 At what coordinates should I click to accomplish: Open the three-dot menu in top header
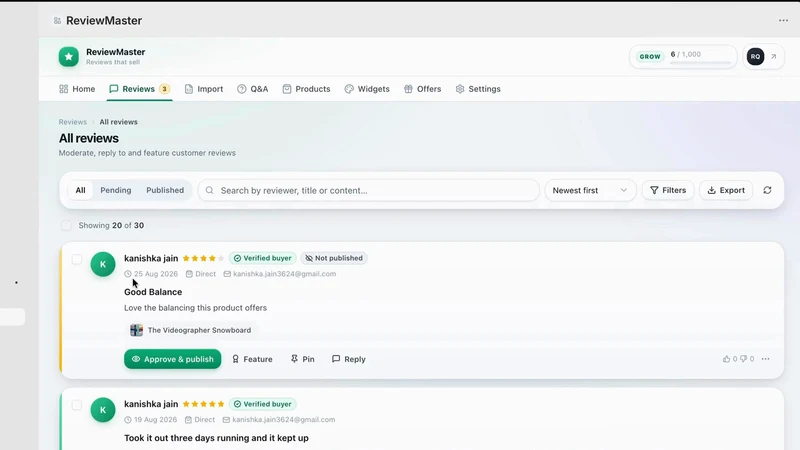(x=783, y=20)
